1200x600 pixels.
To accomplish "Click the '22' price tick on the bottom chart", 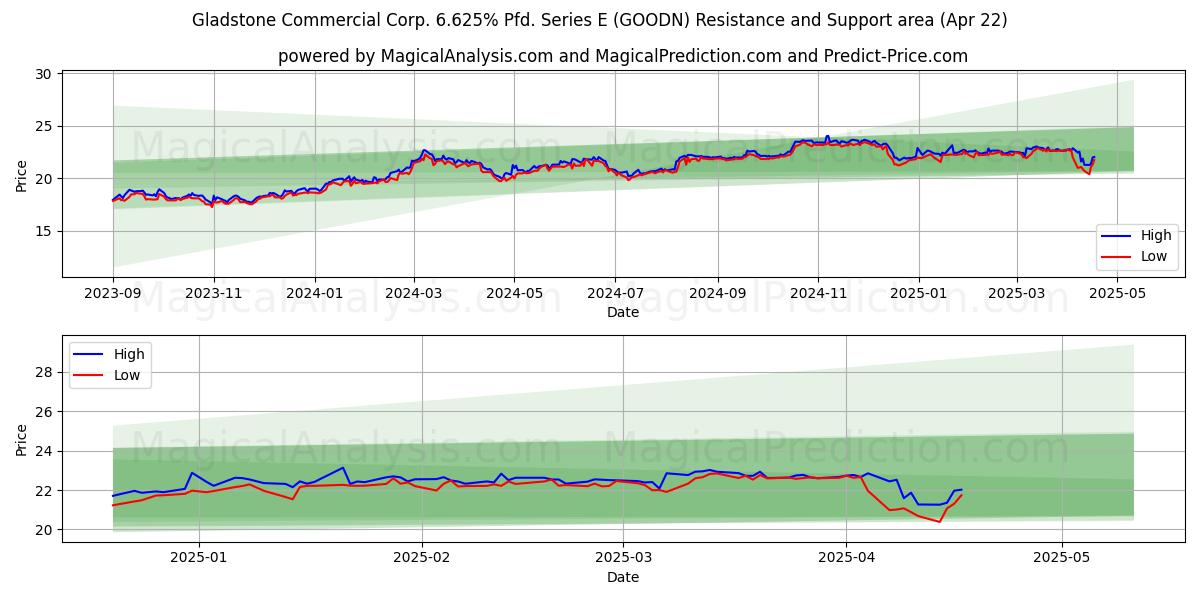I will coord(44,490).
